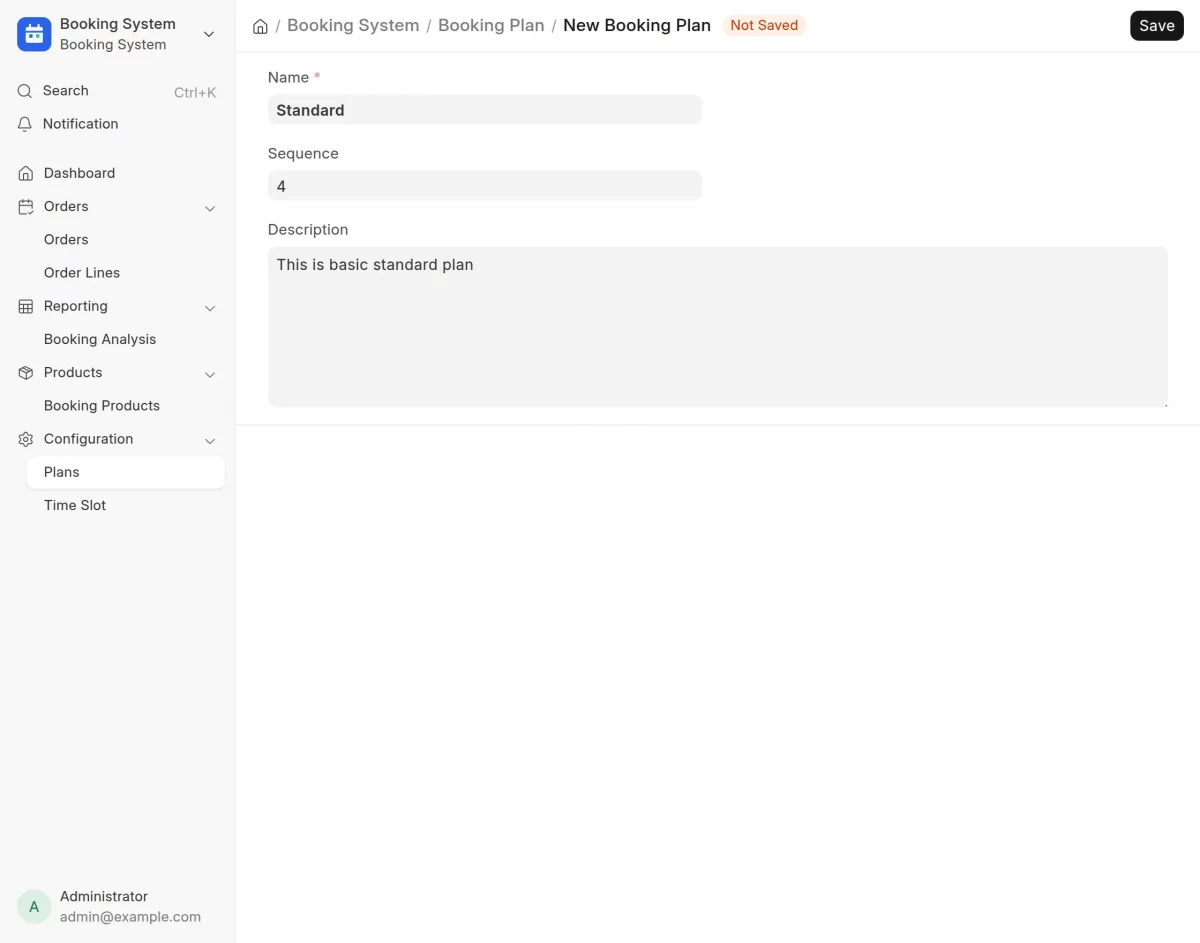Click the Administrator avatar icon
Image resolution: width=1200 pixels, height=943 pixels.
(x=34, y=907)
